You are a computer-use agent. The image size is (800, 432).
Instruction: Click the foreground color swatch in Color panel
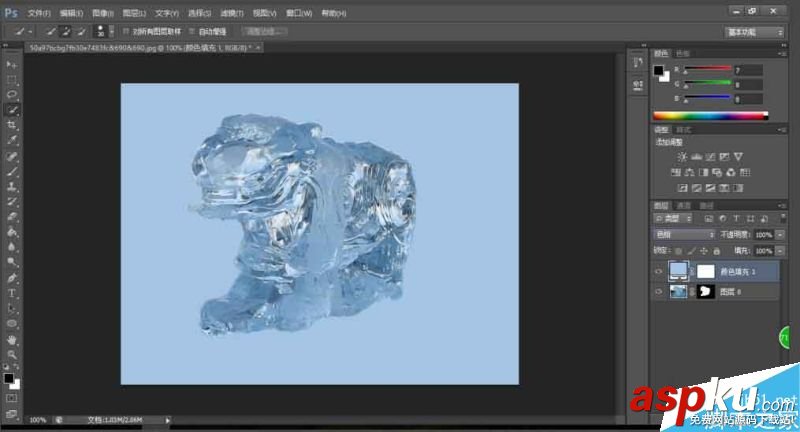pos(659,70)
